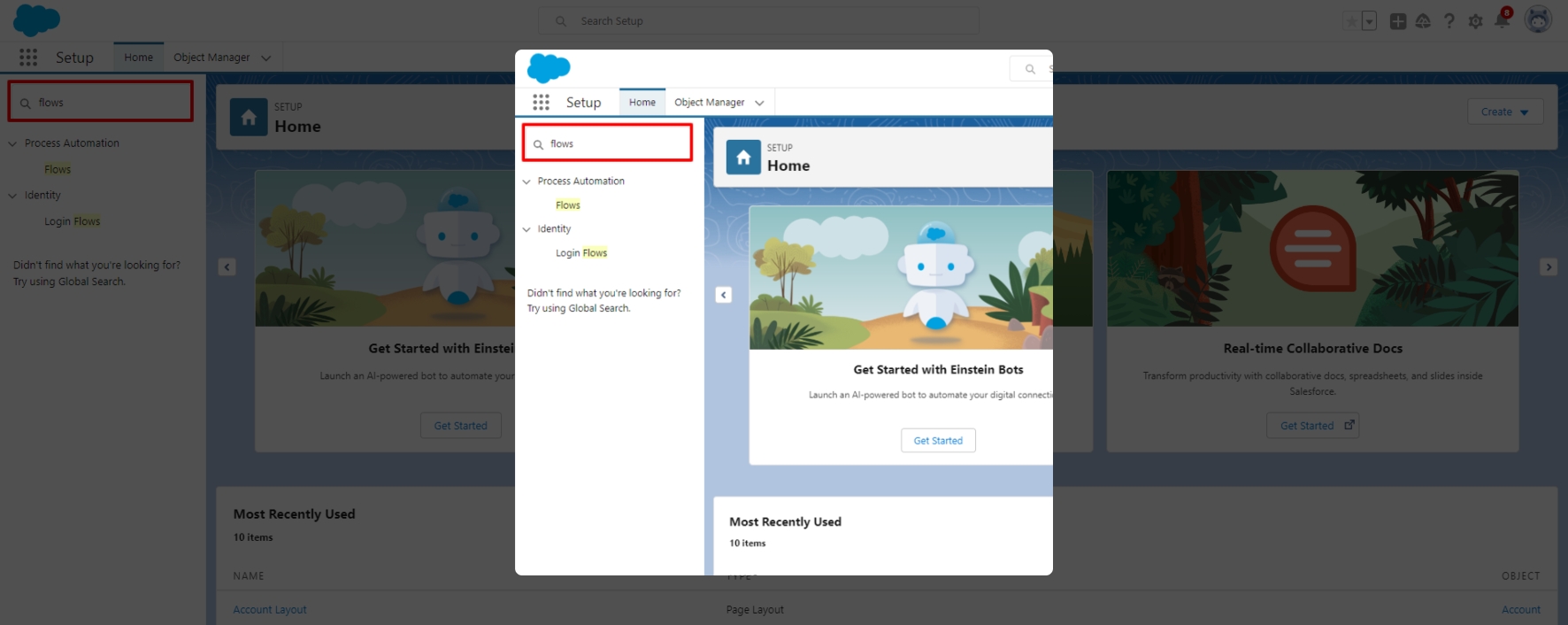Screen dimensions: 1568x625
Task: Open the Real-time Collaborative Docs banner image
Action: tap(1312, 249)
